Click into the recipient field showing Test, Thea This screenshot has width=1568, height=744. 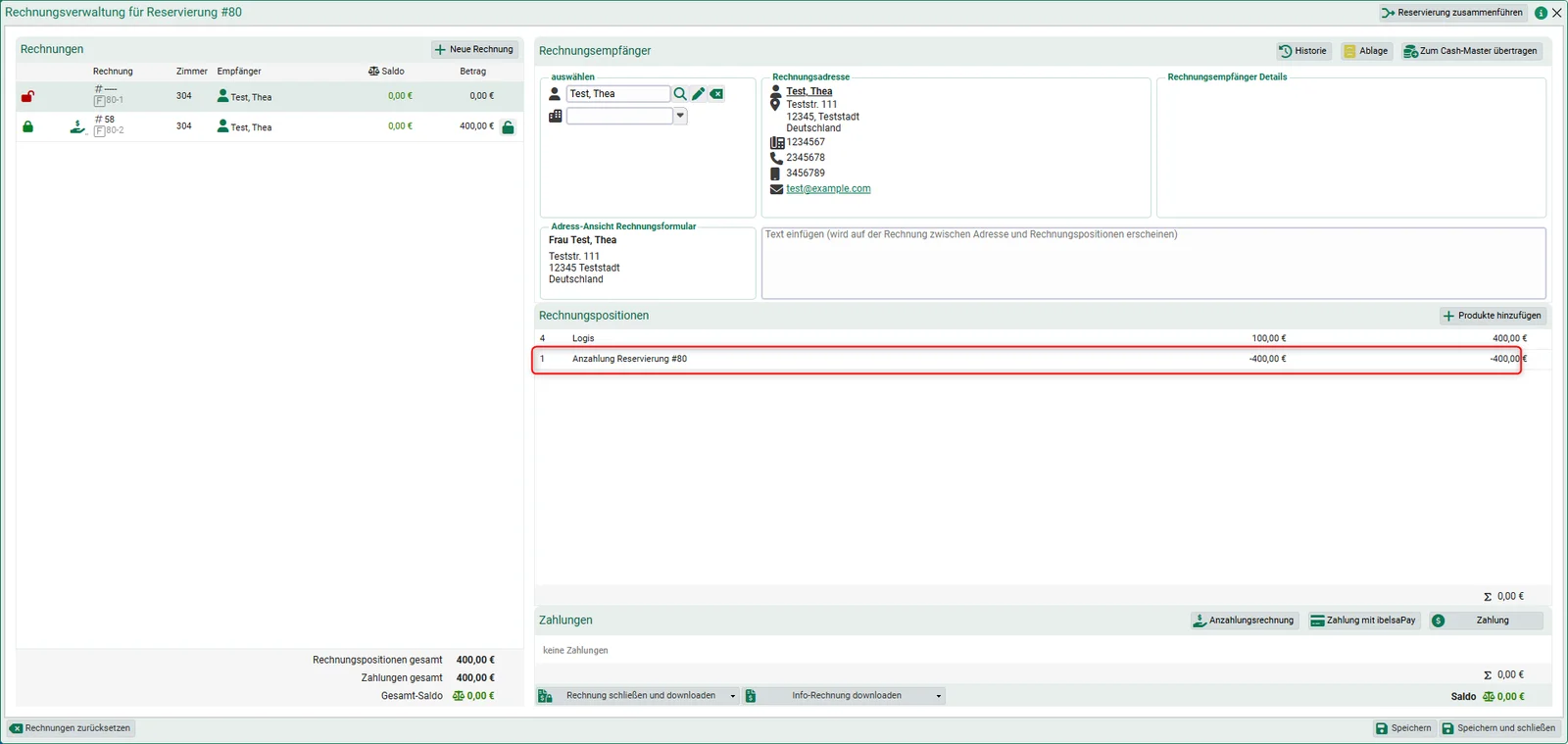(x=617, y=94)
